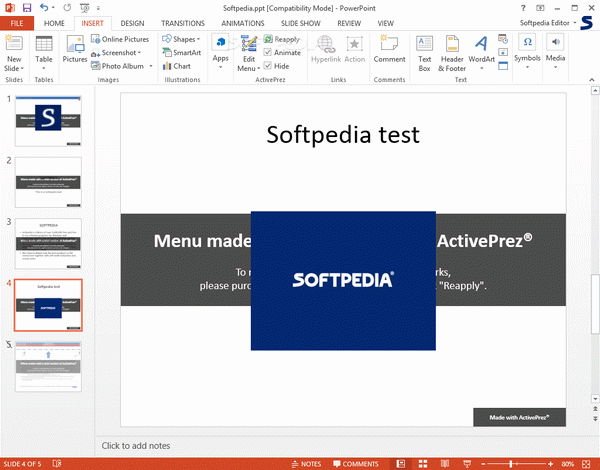Switch to the SLIDE SHOW tab

pos(301,23)
